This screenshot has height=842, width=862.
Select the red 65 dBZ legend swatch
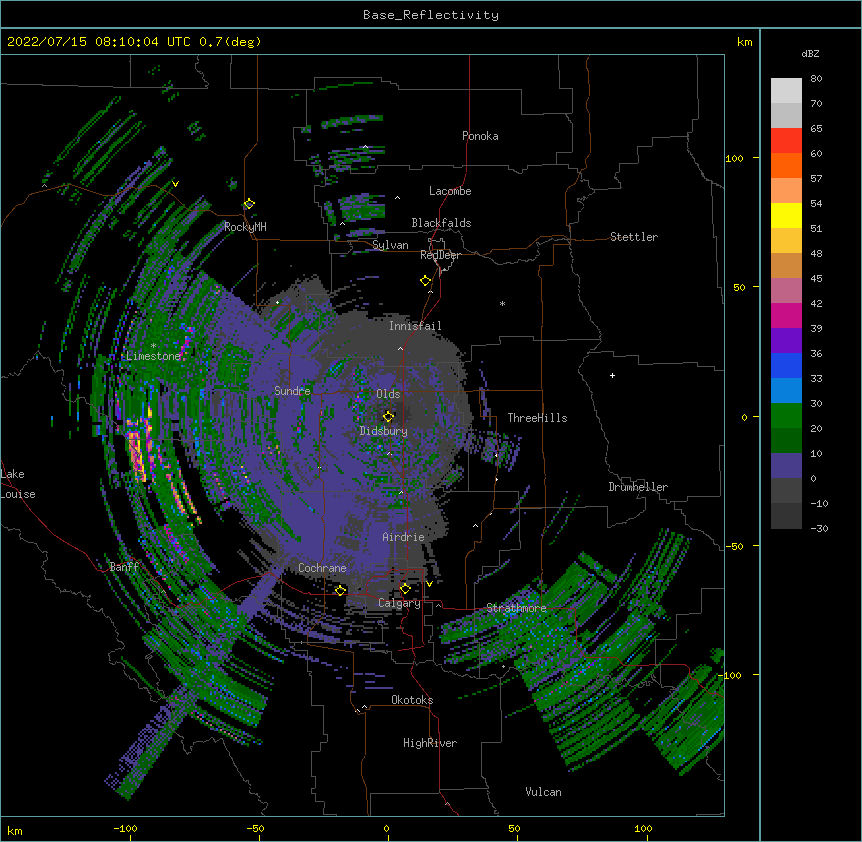click(786, 140)
